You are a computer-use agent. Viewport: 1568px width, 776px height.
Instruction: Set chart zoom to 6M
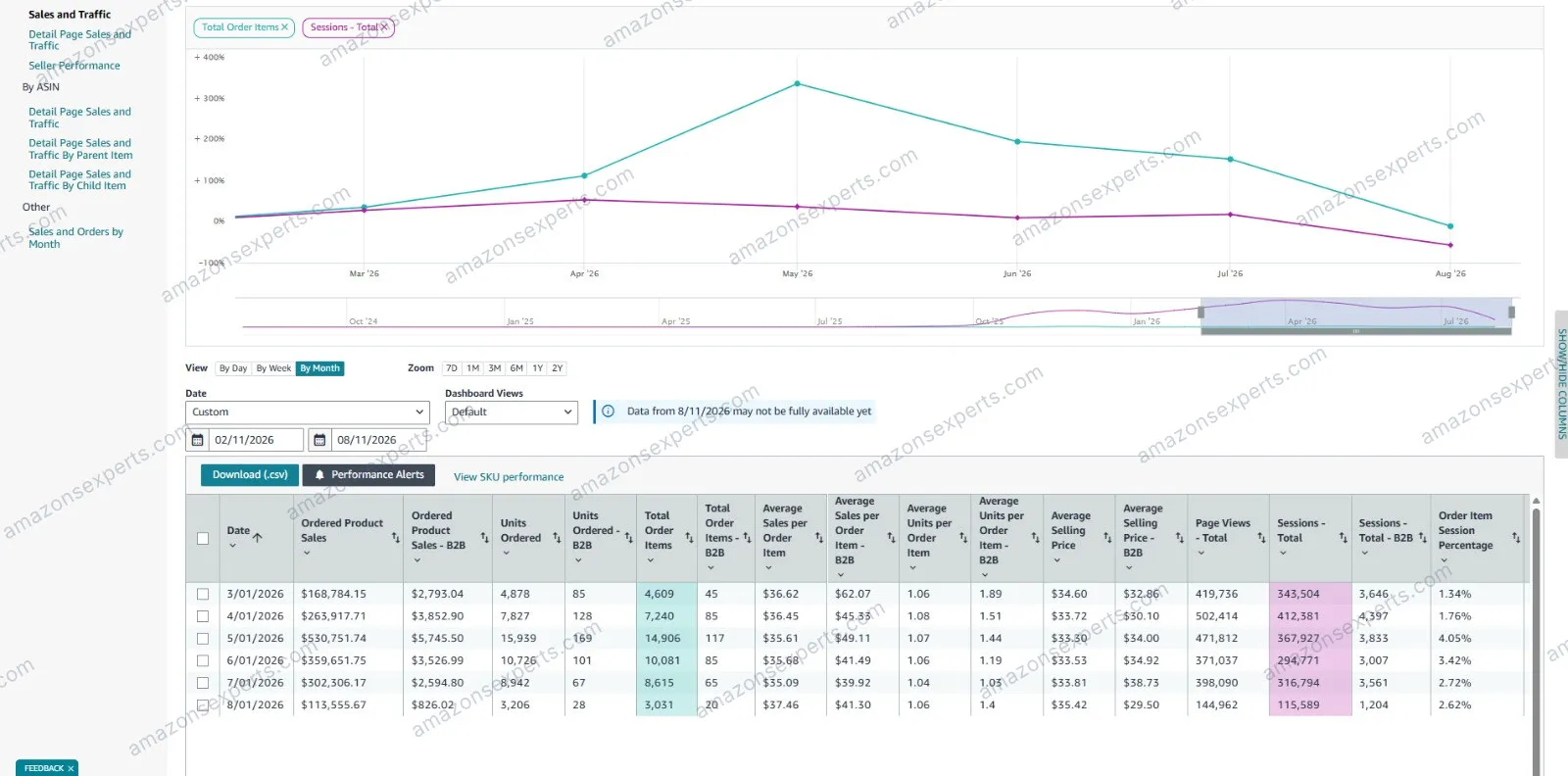[516, 368]
